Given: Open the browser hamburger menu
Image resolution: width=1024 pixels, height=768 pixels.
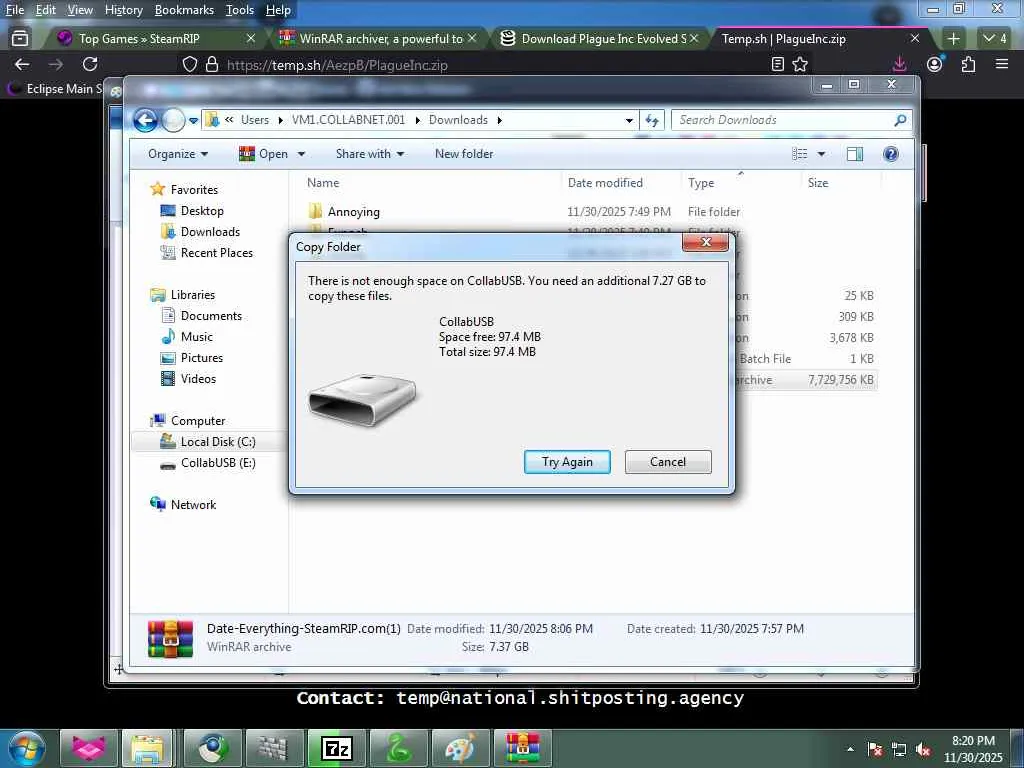Looking at the screenshot, I should pyautogui.click(x=1002, y=64).
